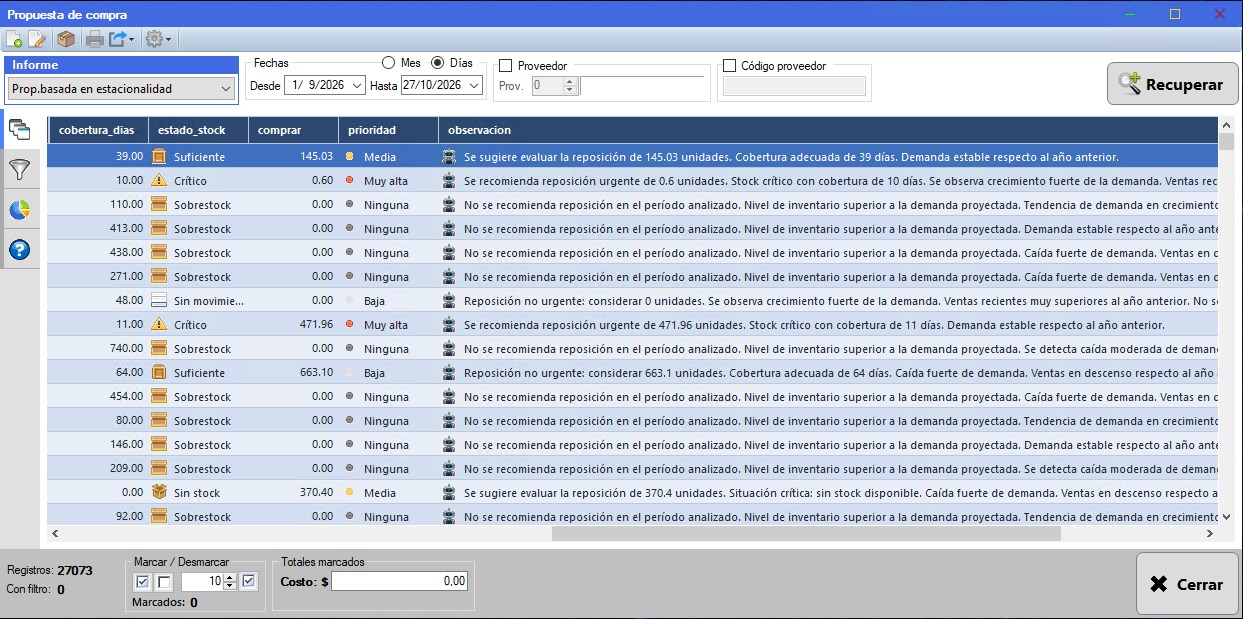Increase the mark count spinner value
The image size is (1243, 619).
pyautogui.click(x=230, y=577)
